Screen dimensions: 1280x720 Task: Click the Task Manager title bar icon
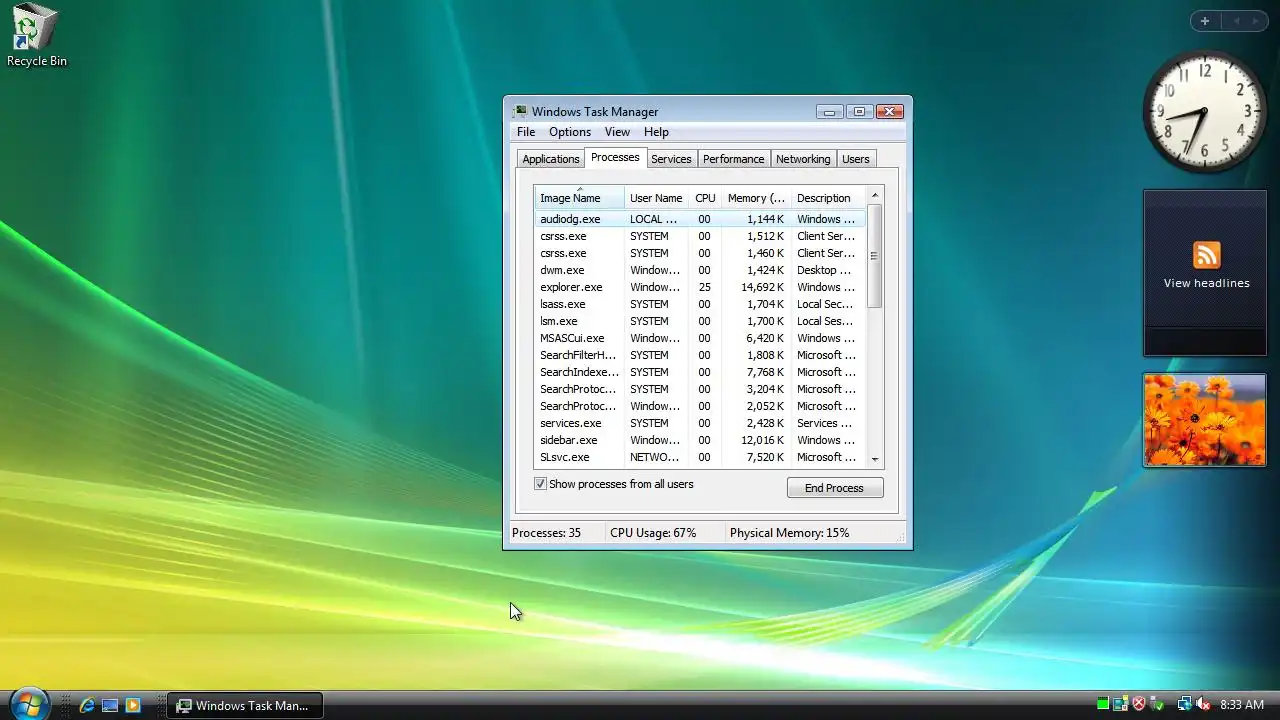[520, 112]
